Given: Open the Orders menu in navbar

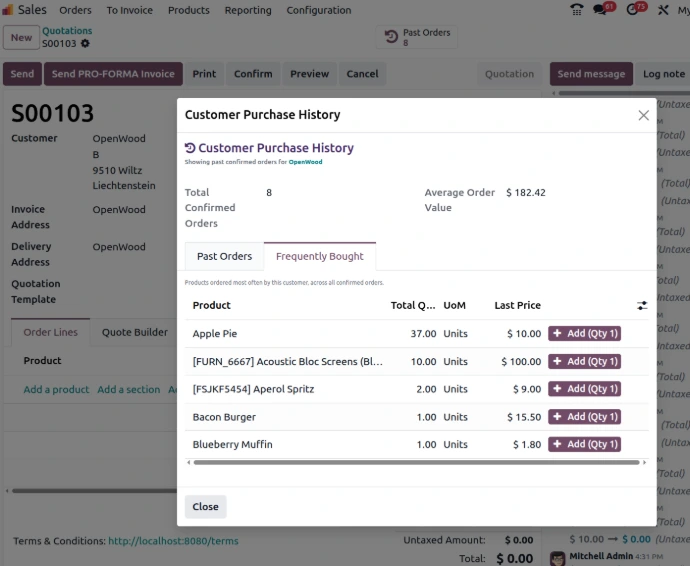Looking at the screenshot, I should coord(75,10).
